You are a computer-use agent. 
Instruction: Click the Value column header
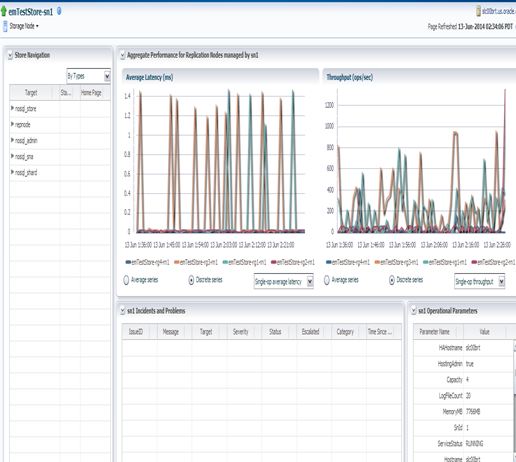pyautogui.click(x=485, y=332)
